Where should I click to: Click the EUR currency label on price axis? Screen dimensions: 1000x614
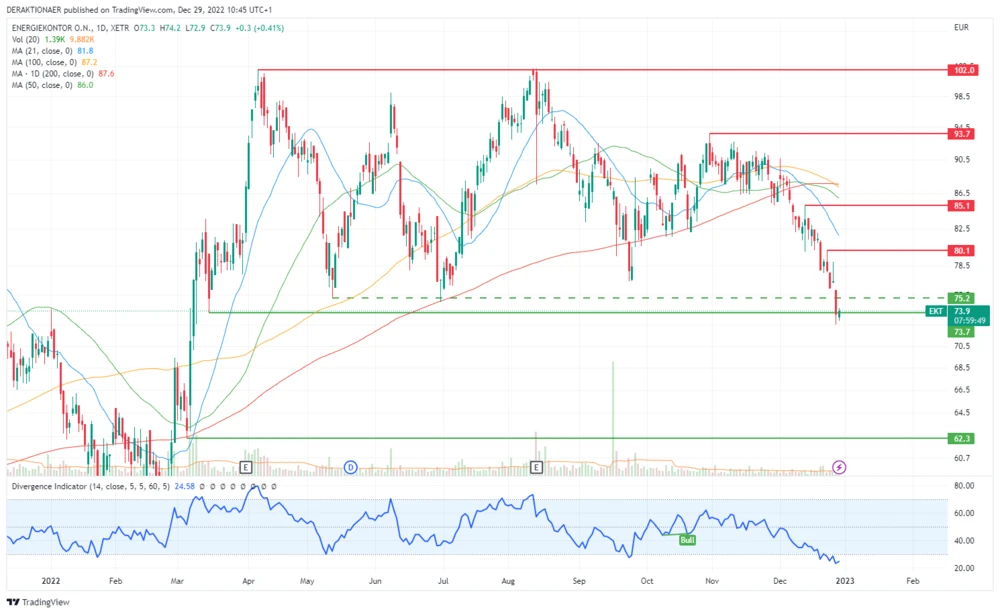(x=962, y=27)
